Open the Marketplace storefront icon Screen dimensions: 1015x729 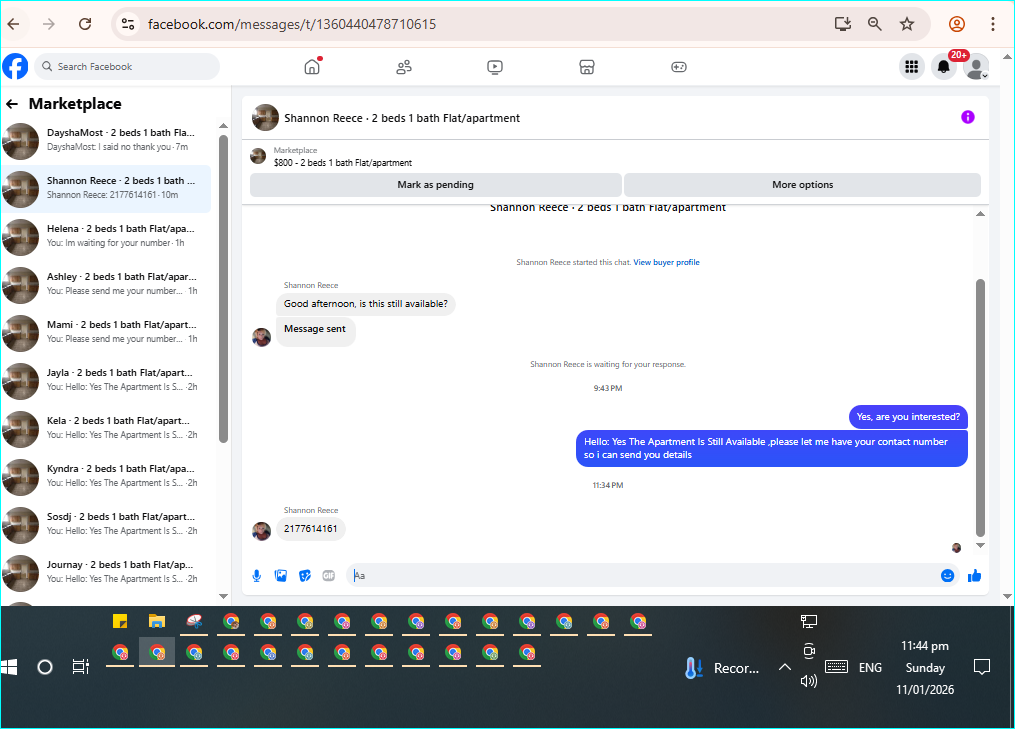tap(587, 67)
